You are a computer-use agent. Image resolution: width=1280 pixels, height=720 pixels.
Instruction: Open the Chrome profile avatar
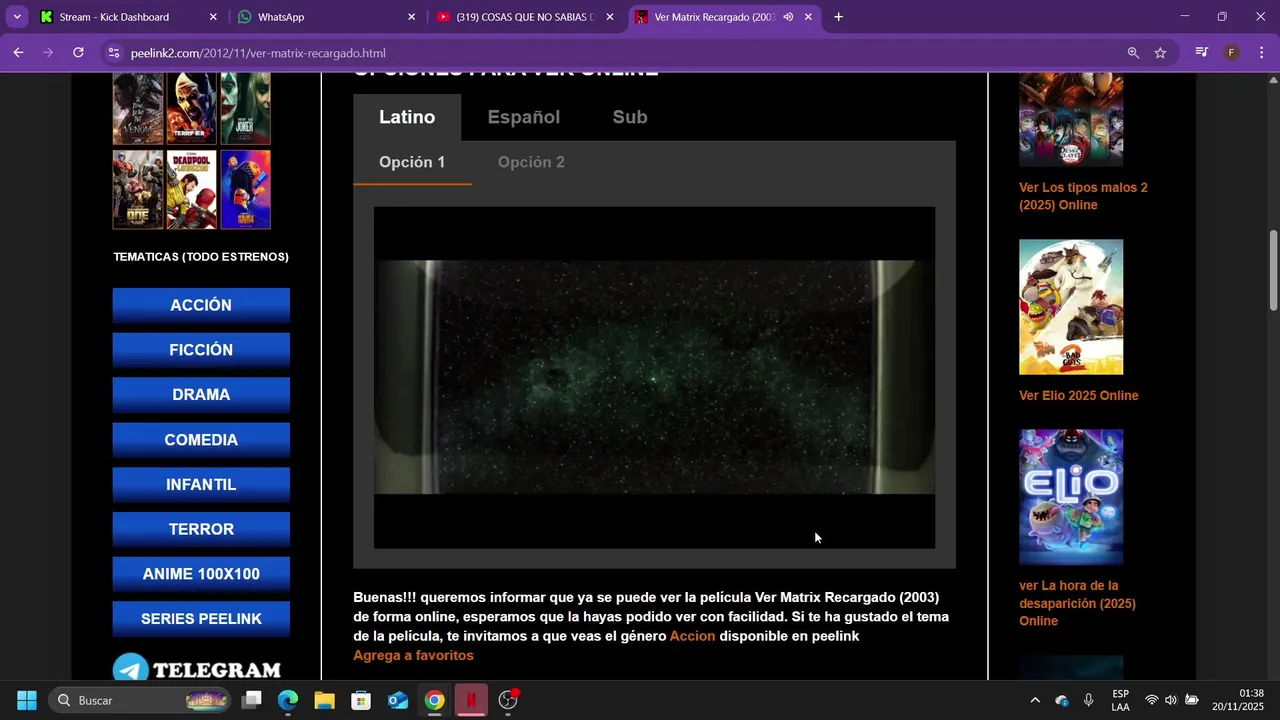point(1232,53)
